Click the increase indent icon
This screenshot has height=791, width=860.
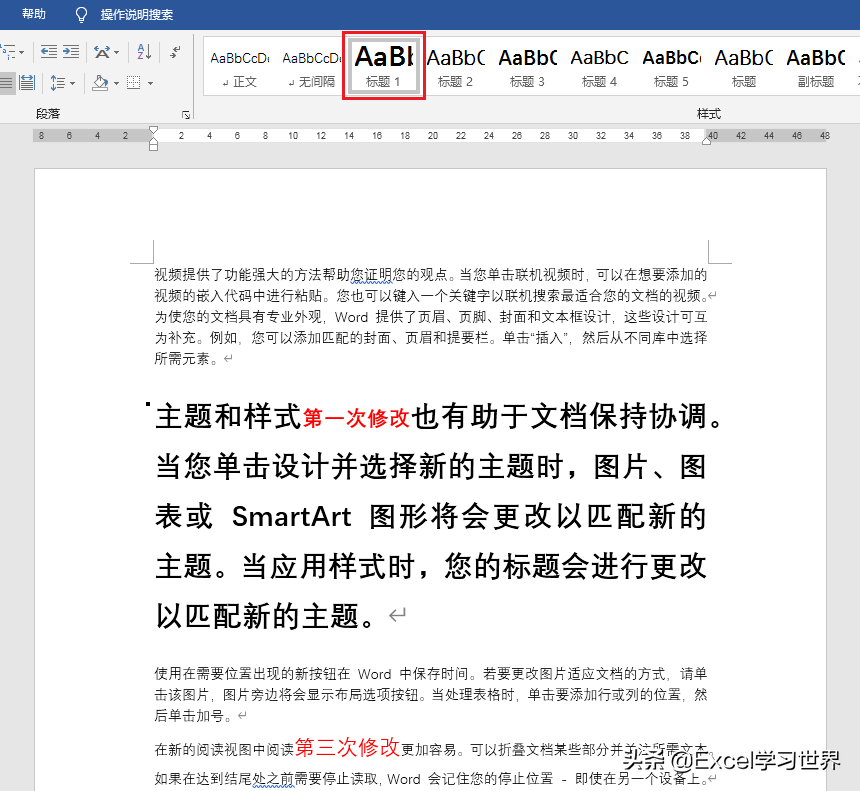pos(72,52)
